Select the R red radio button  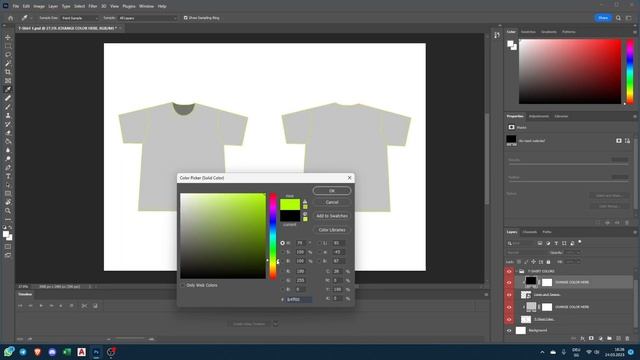pos(282,271)
